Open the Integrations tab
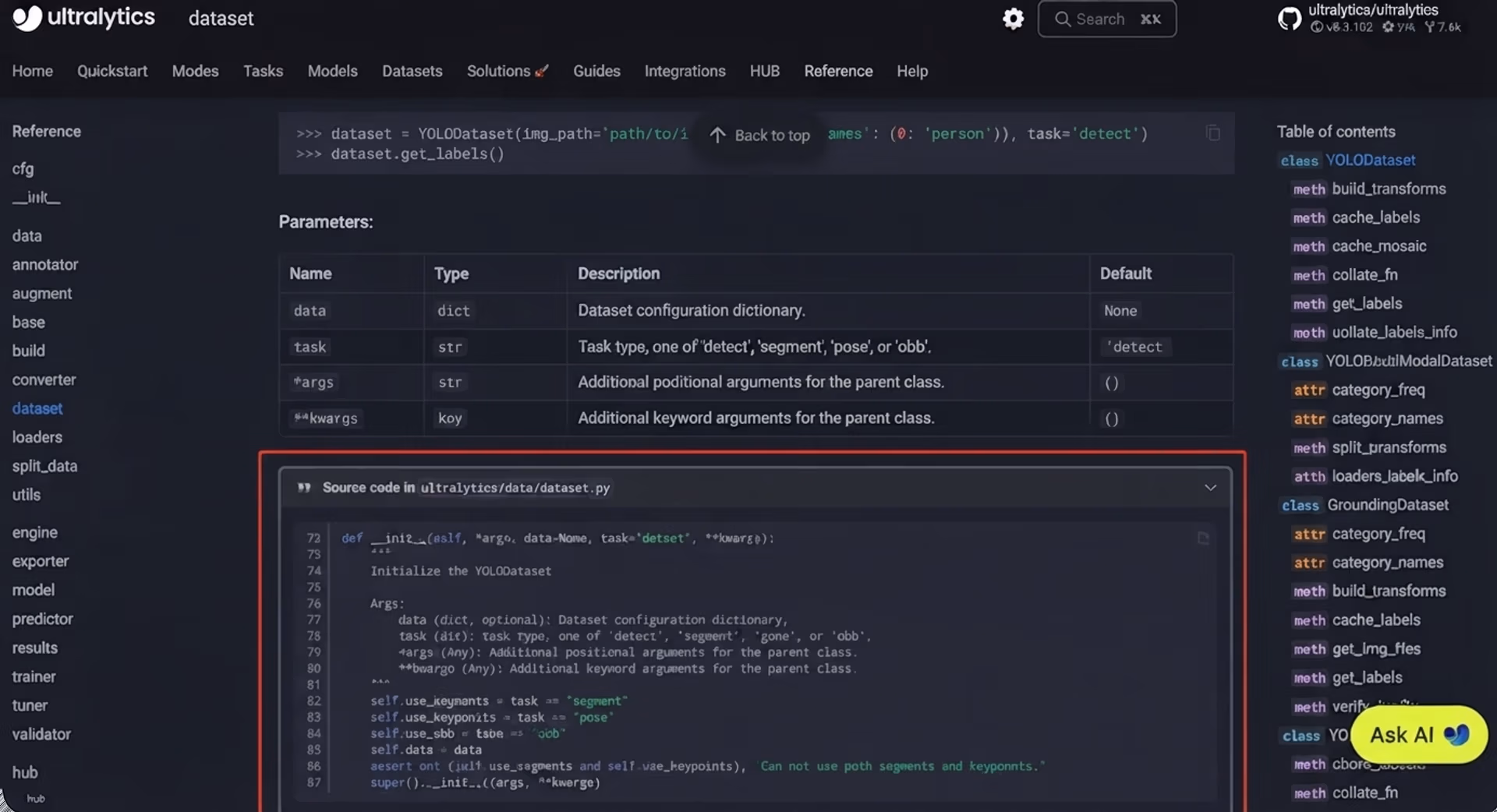1497x812 pixels. 685,71
